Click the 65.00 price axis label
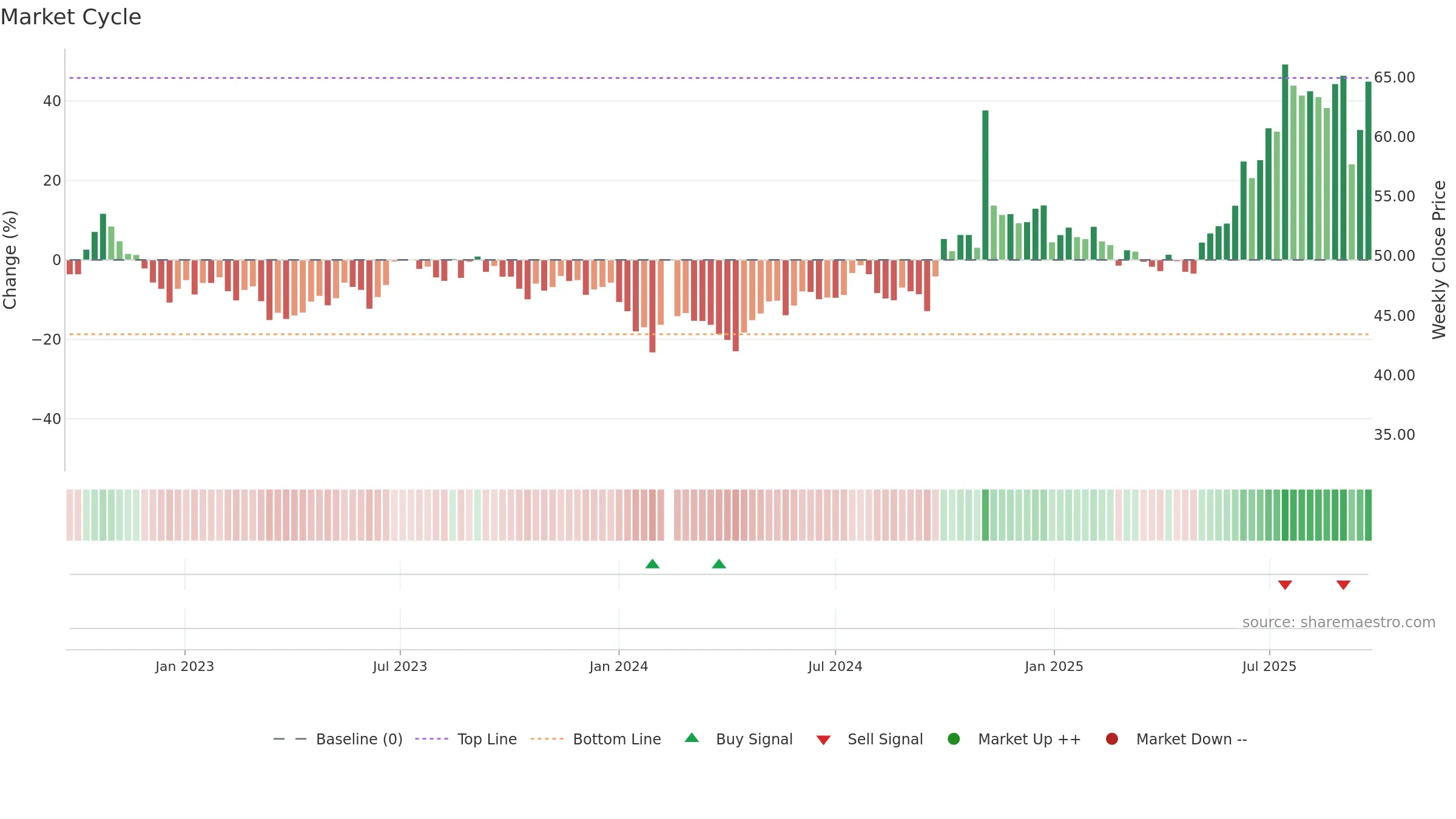Viewport: 1456px width, 819px height. (1394, 78)
